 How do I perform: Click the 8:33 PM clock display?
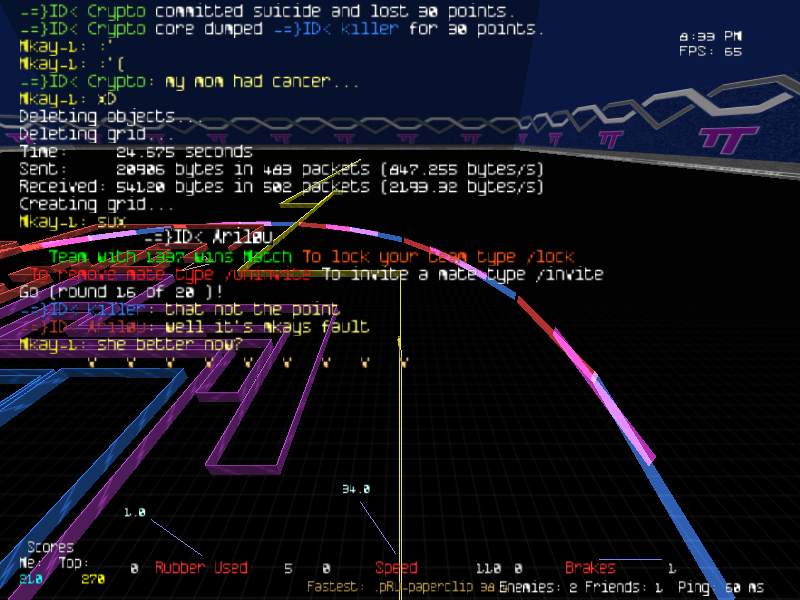tap(711, 36)
